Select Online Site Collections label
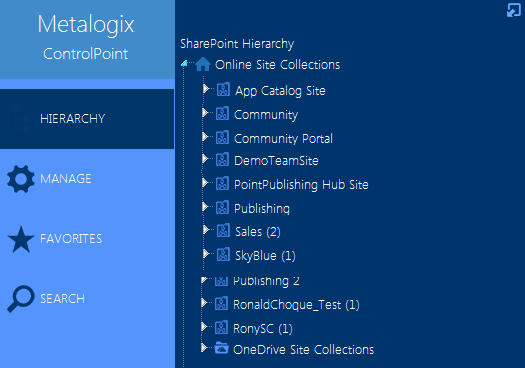Viewport: 525px width, 368px height. point(278,65)
